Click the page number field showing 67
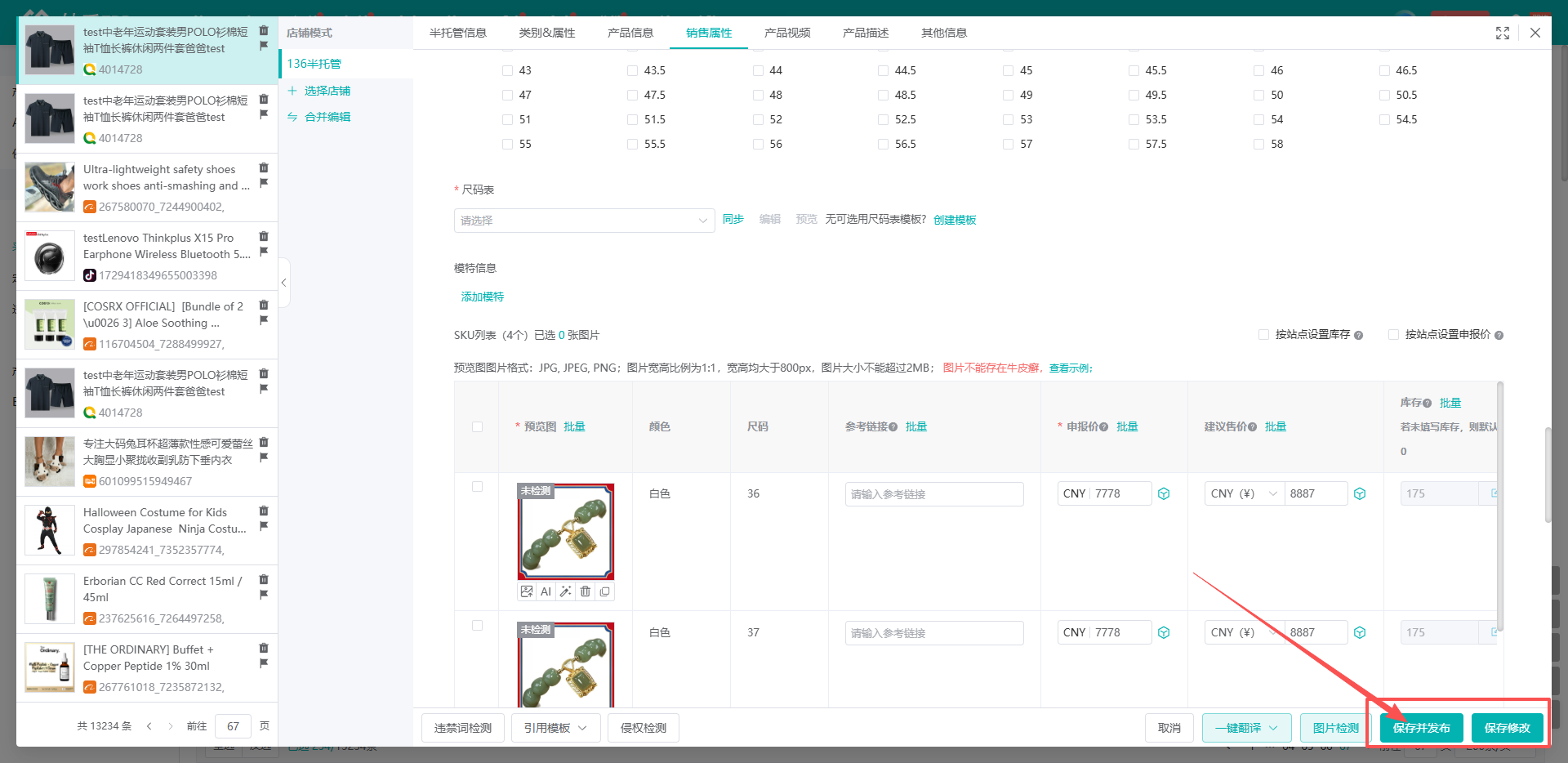The image size is (1568, 763). pyautogui.click(x=233, y=725)
